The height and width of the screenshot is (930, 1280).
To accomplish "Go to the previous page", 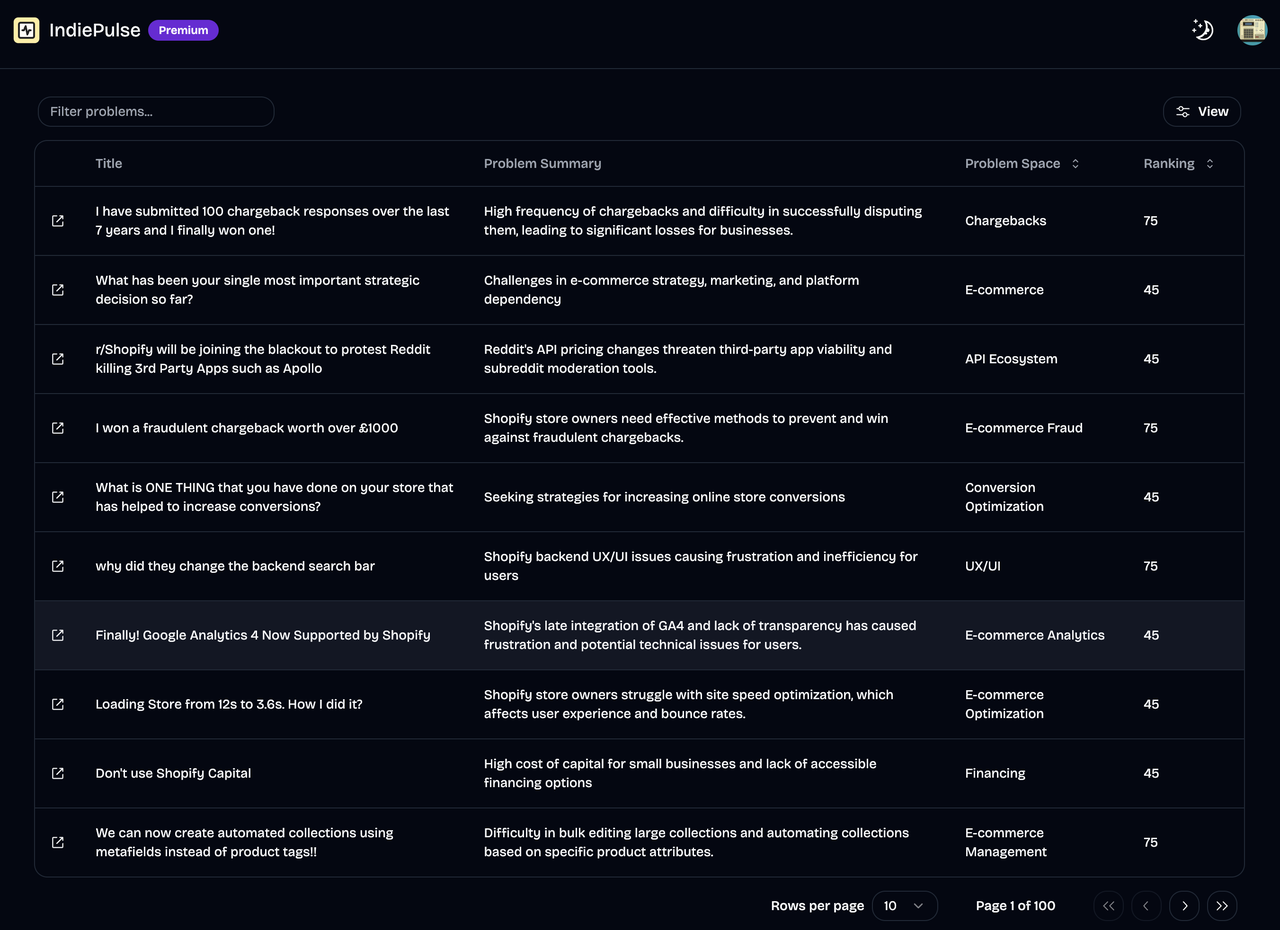I will pyautogui.click(x=1146, y=906).
